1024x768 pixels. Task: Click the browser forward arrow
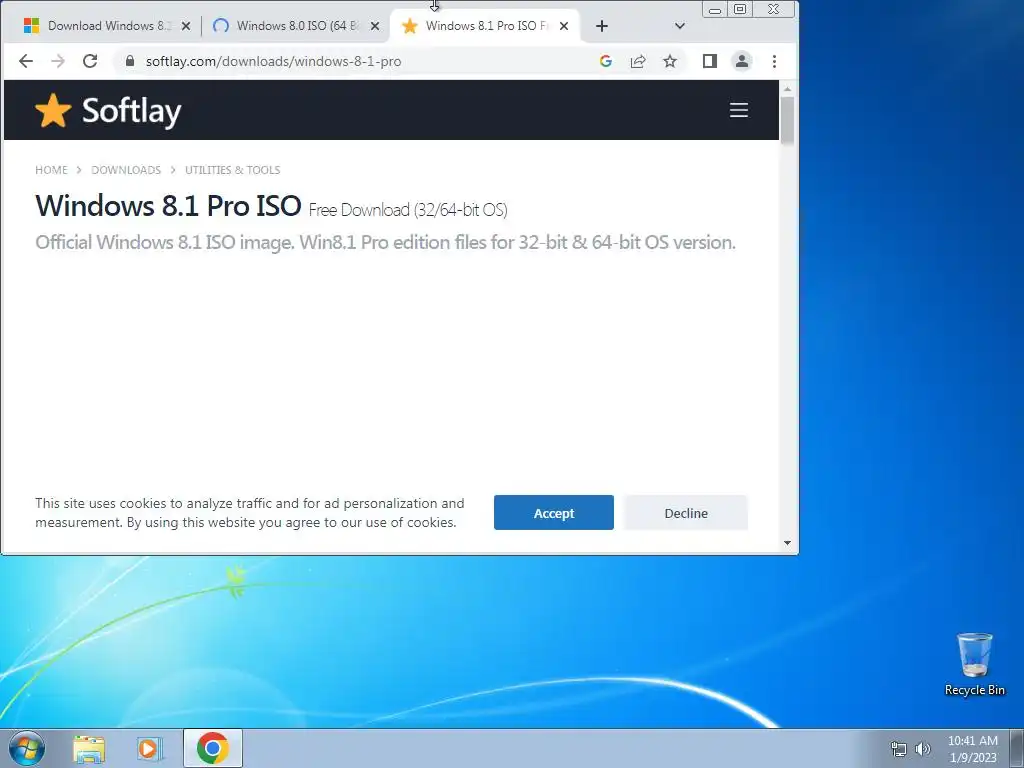pyautogui.click(x=58, y=61)
